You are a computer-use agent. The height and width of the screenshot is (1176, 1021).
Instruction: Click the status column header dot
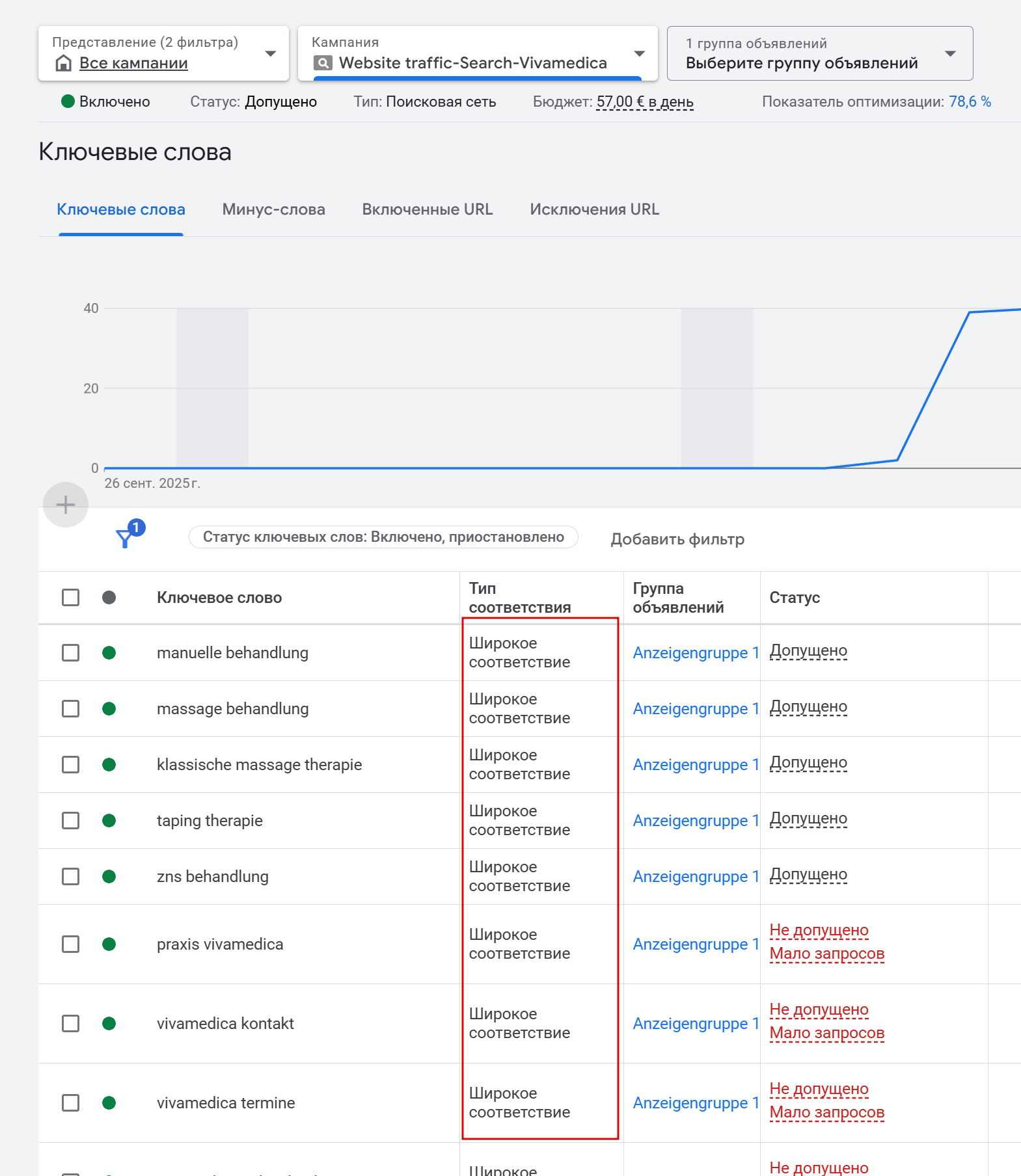[x=109, y=597]
